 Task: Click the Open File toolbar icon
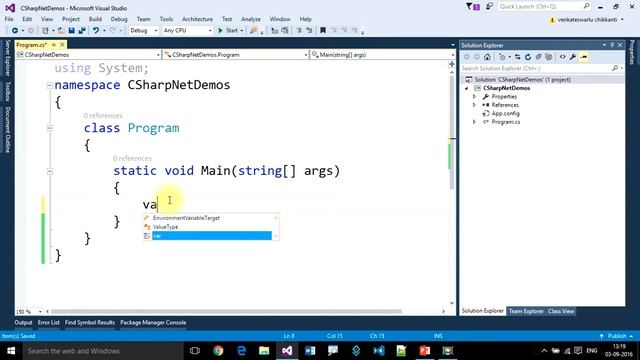click(x=61, y=31)
